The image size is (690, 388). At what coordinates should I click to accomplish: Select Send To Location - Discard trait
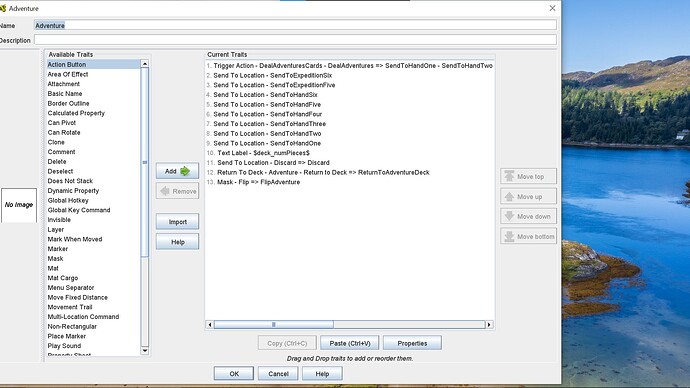pyautogui.click(x=350, y=162)
